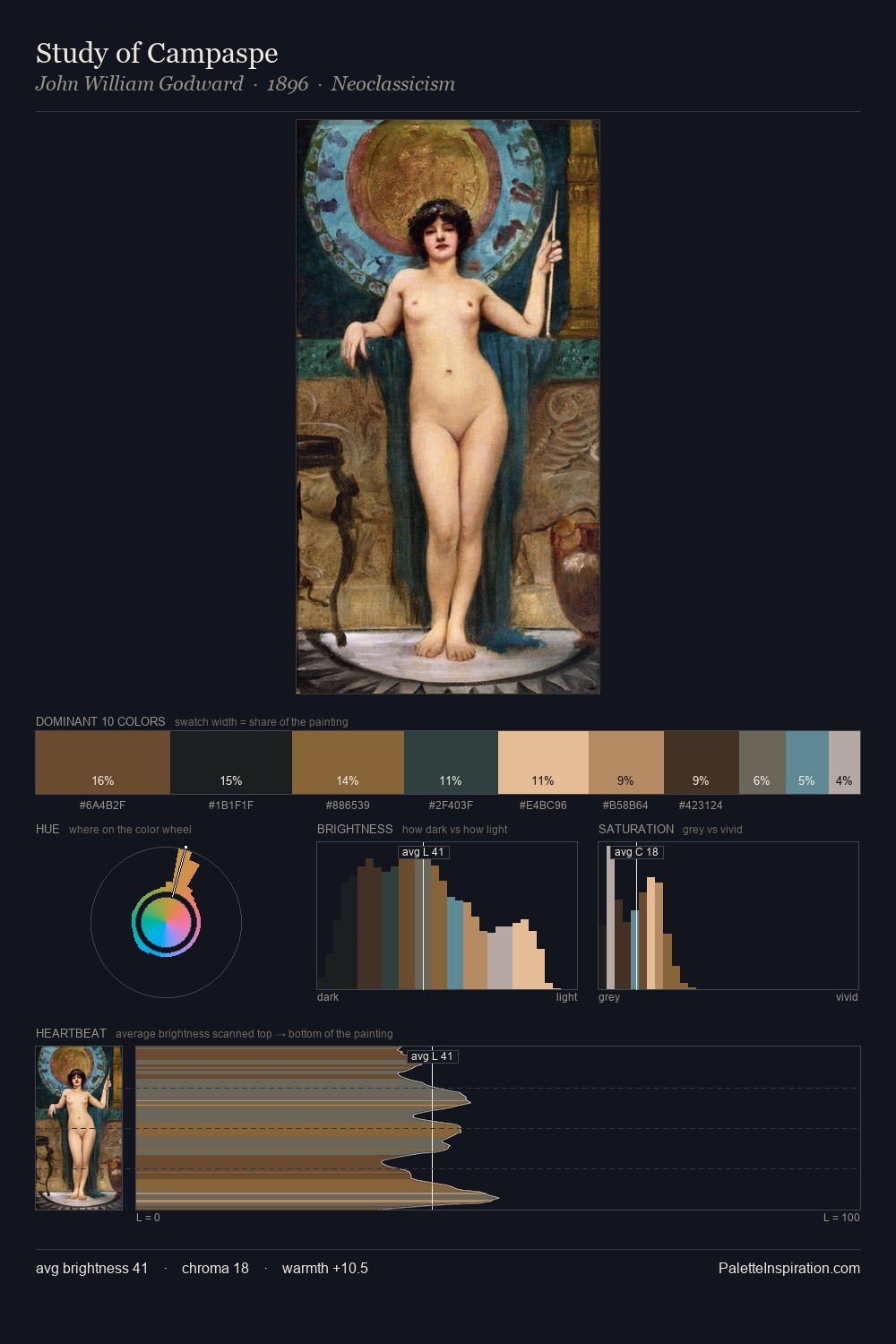Select the near-black 15% color swatch
Screen dimensions: 896x1344
pyautogui.click(x=231, y=762)
